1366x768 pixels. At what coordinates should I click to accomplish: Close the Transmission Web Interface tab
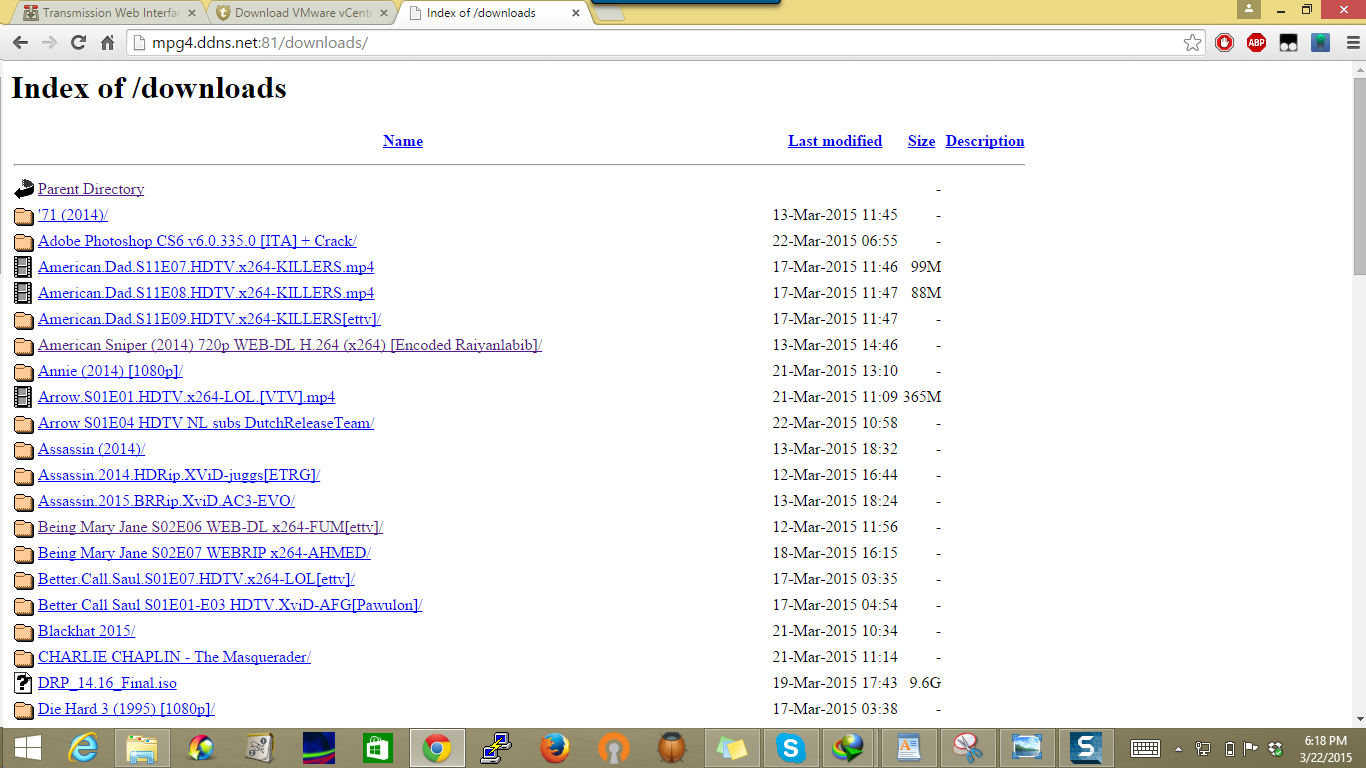[192, 13]
